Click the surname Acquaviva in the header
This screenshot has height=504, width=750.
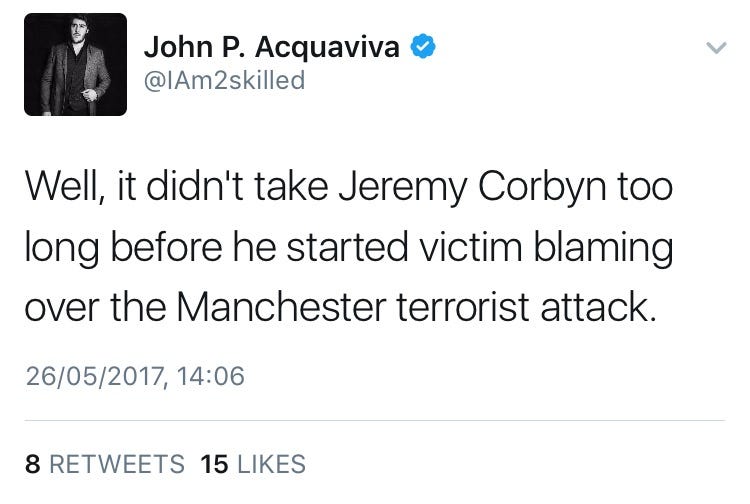click(x=327, y=48)
